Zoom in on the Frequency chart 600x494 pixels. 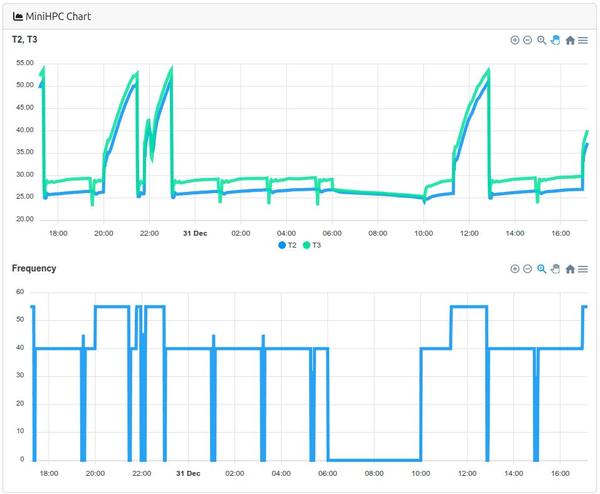[515, 269]
